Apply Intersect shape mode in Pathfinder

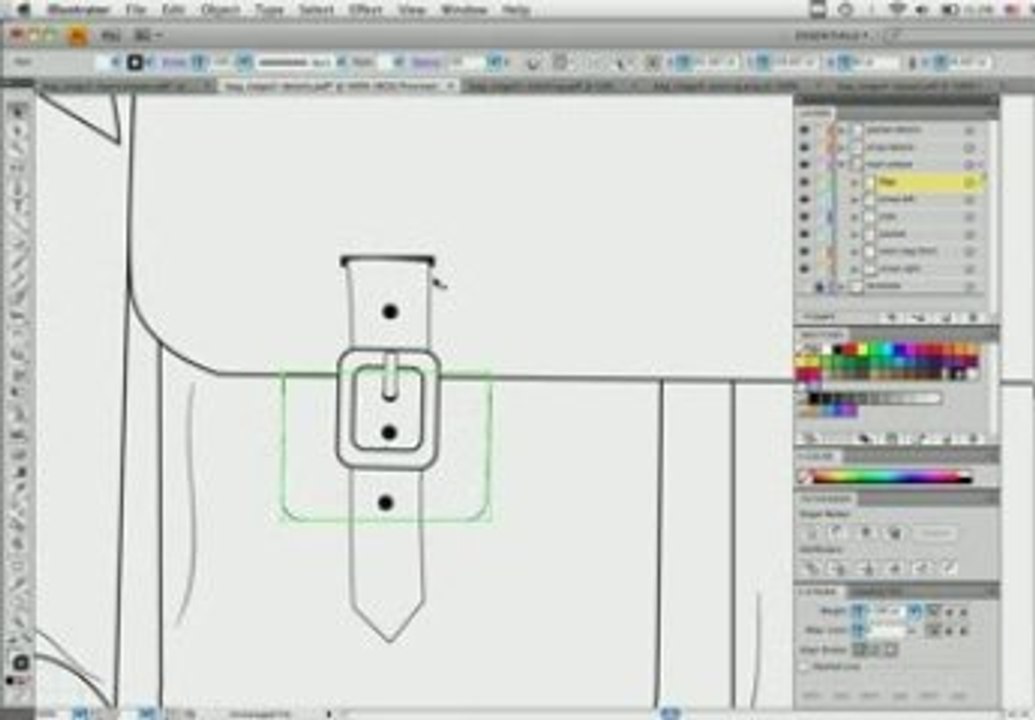(x=867, y=533)
